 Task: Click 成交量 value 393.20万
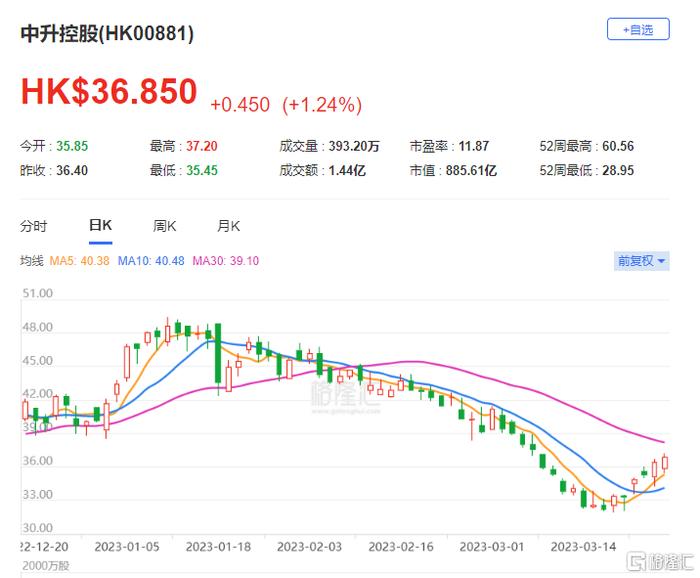click(x=354, y=146)
